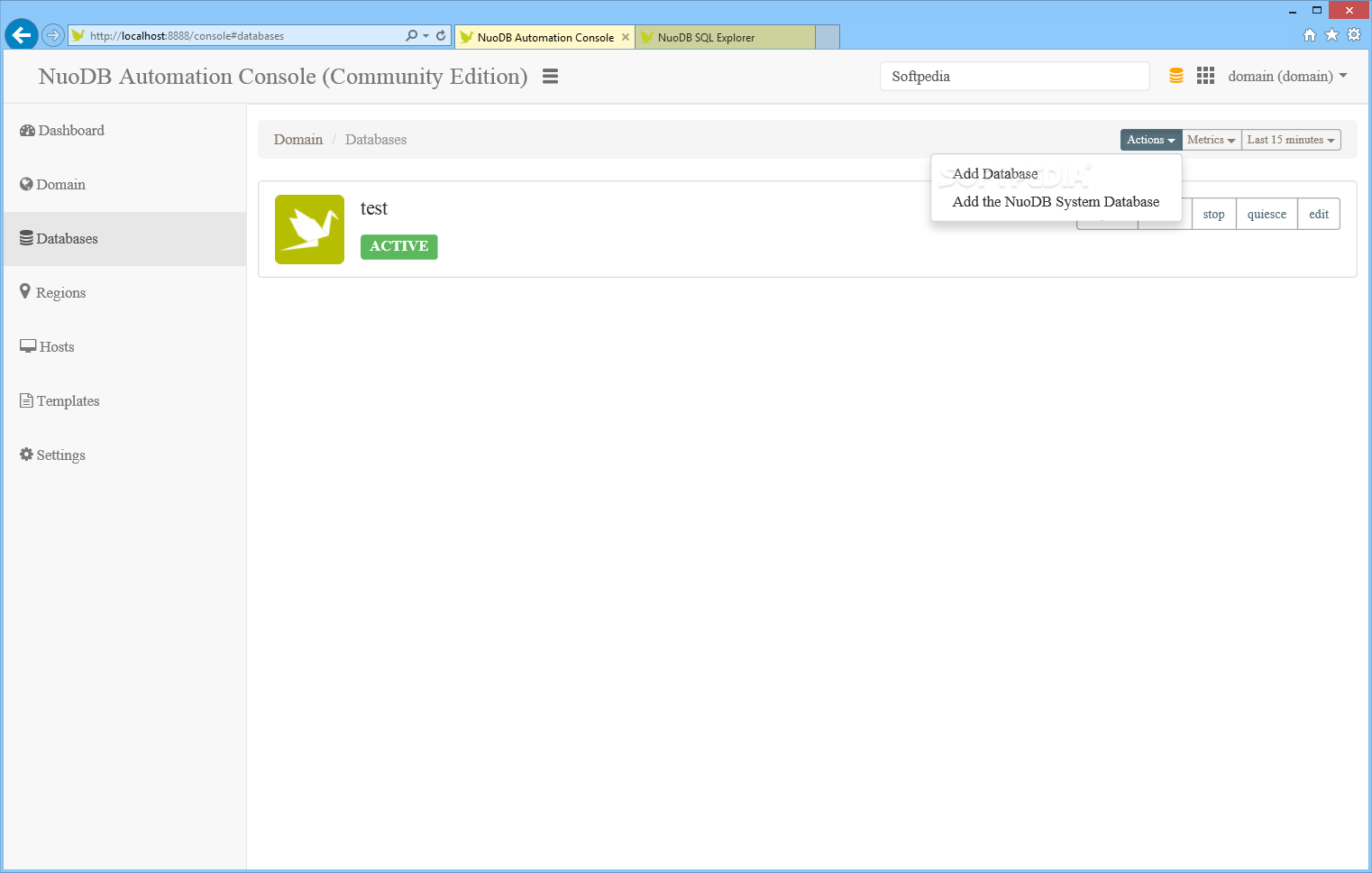1372x873 pixels.
Task: Expand the Actions dropdown
Action: [1151, 140]
